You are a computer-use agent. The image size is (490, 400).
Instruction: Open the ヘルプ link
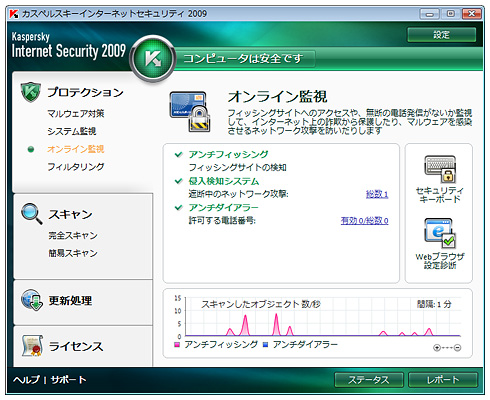point(26,379)
